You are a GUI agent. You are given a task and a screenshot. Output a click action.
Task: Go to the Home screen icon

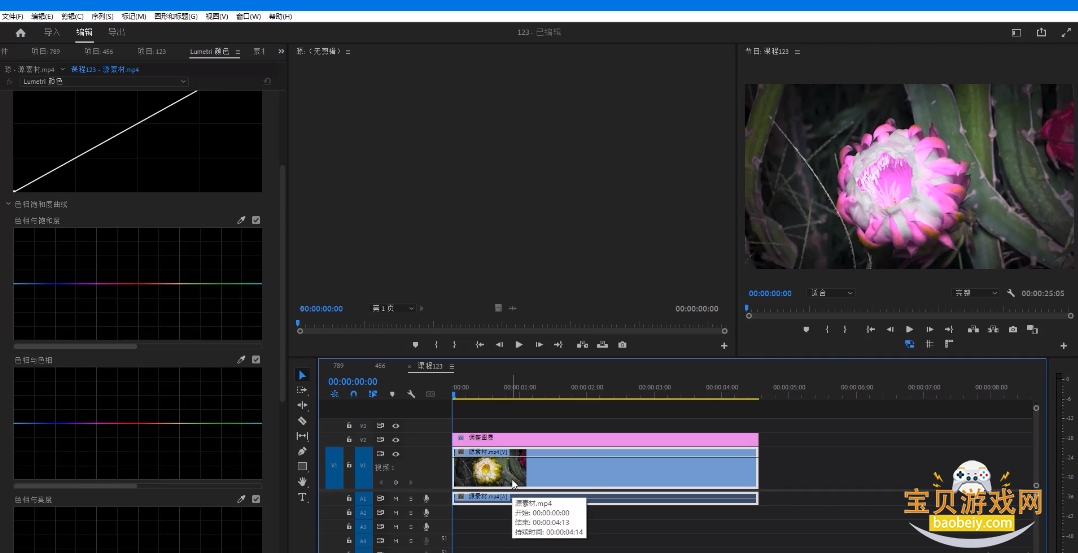[x=21, y=32]
